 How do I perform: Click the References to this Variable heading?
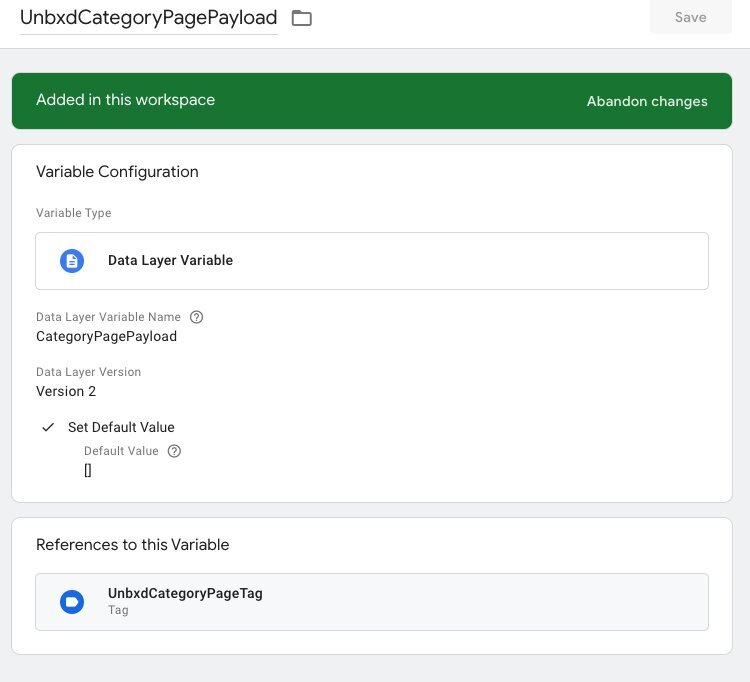(x=132, y=545)
